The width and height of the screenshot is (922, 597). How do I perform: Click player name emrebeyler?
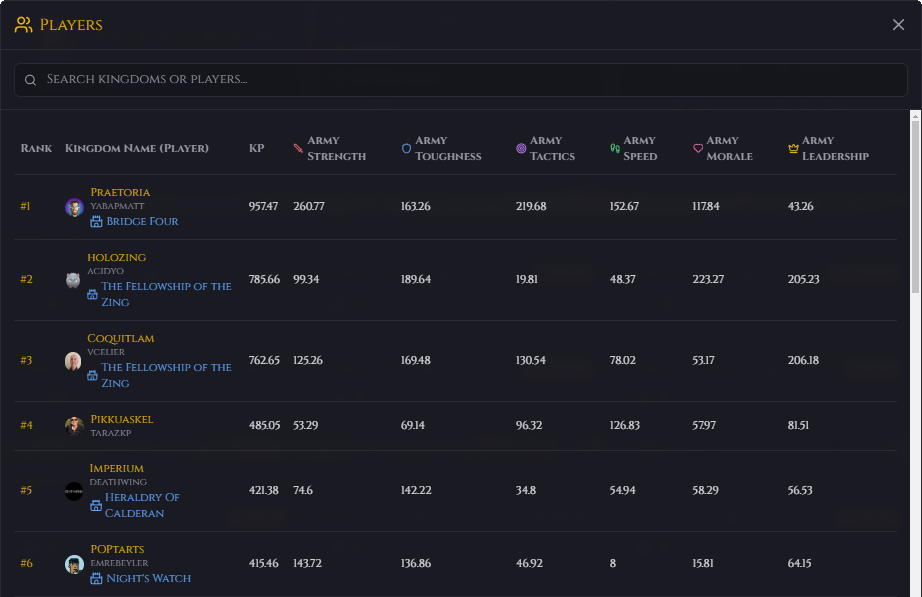[x=119, y=563]
